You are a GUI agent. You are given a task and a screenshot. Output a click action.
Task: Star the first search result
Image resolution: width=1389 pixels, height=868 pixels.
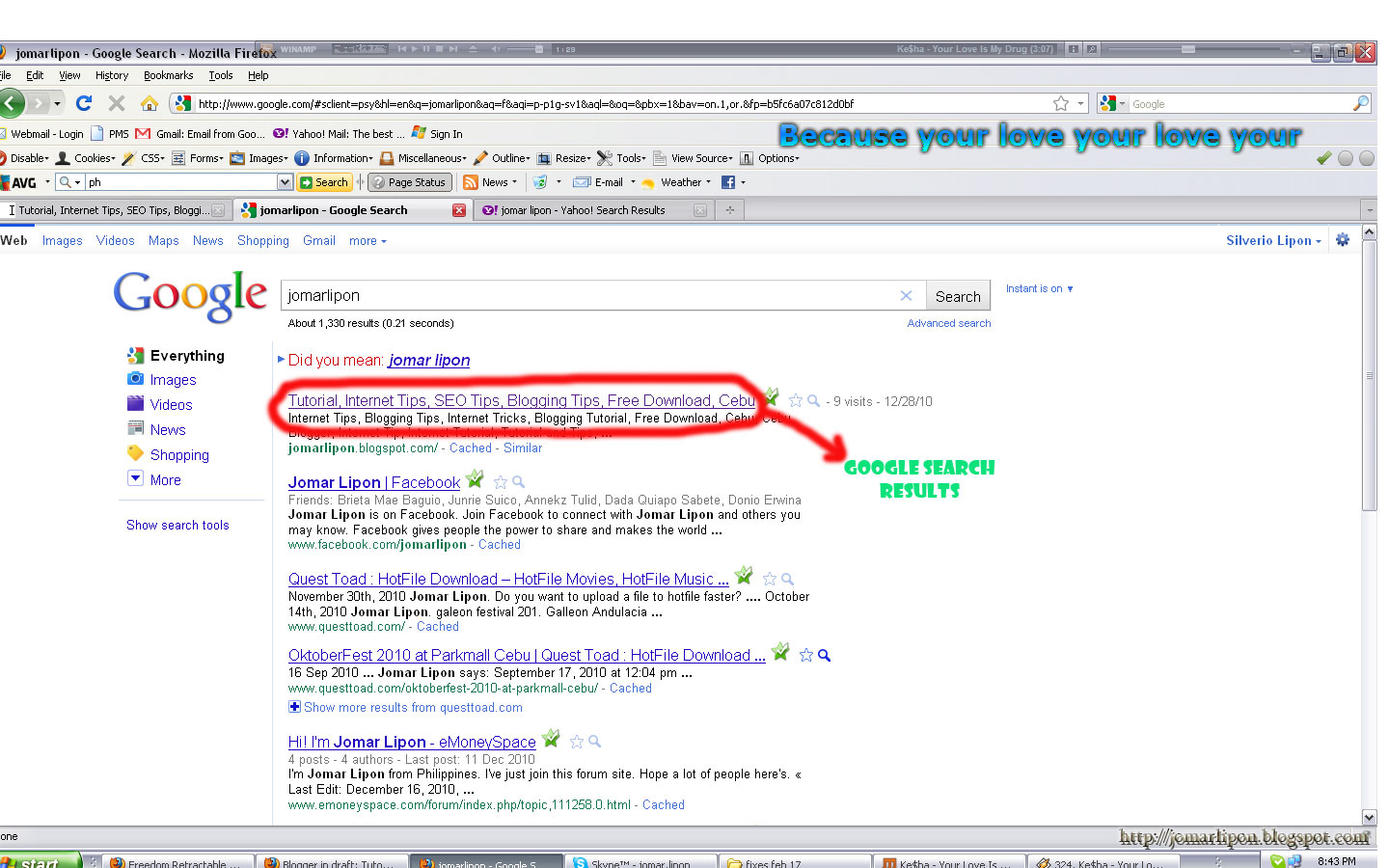pos(795,398)
